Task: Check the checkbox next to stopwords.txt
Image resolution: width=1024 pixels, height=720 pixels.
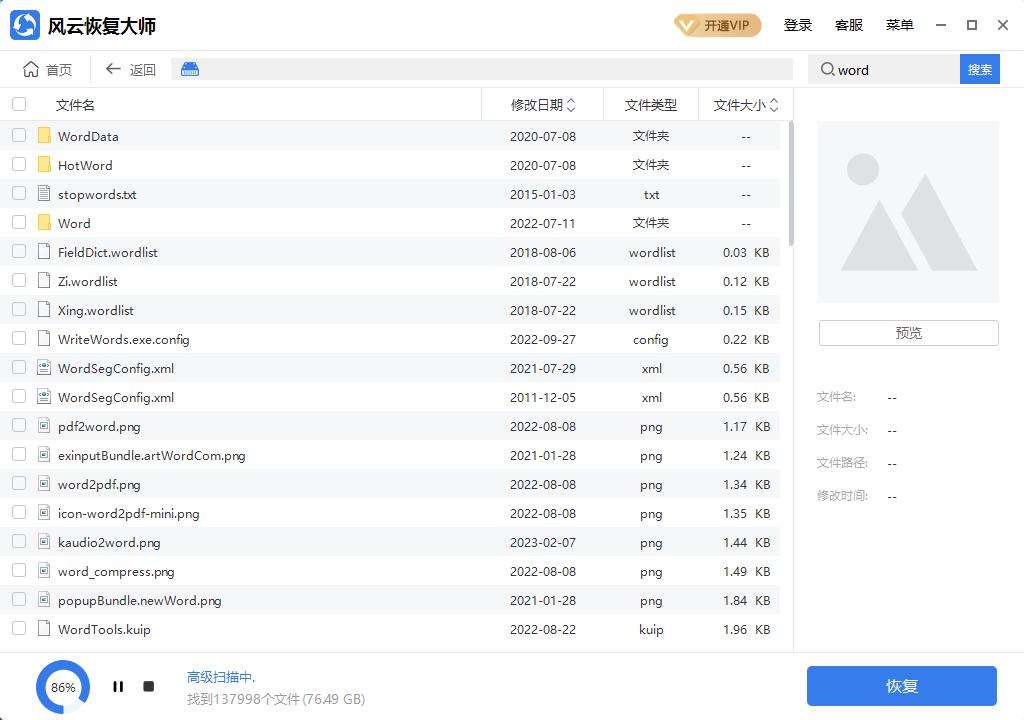Action: (18, 194)
